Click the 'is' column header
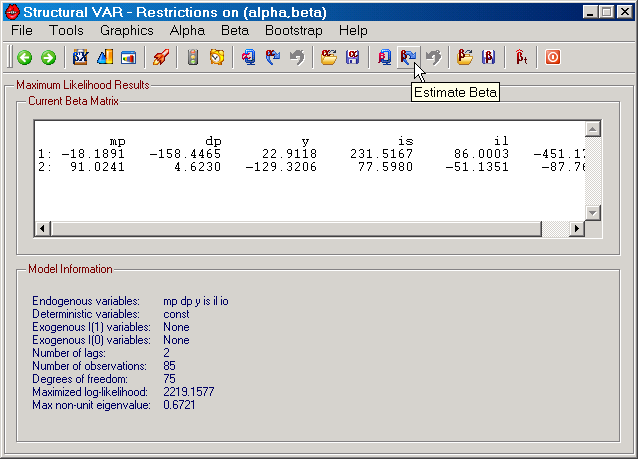 [405, 141]
